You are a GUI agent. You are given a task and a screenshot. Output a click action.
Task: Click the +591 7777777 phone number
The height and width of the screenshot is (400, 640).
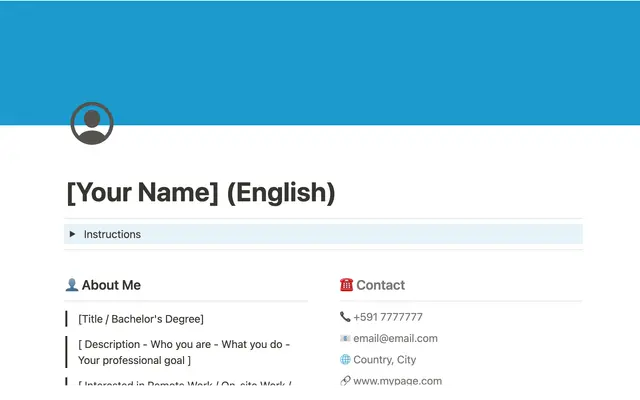click(388, 317)
